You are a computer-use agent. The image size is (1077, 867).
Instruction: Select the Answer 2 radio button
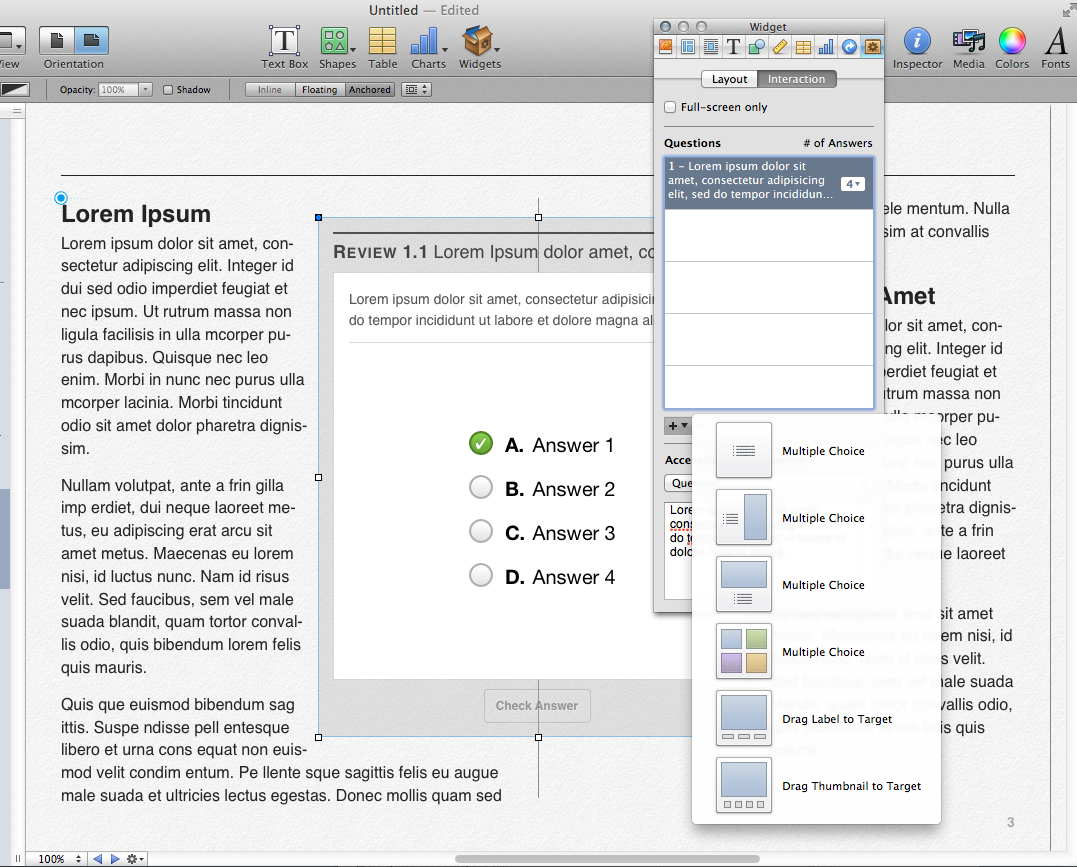pyautogui.click(x=481, y=488)
